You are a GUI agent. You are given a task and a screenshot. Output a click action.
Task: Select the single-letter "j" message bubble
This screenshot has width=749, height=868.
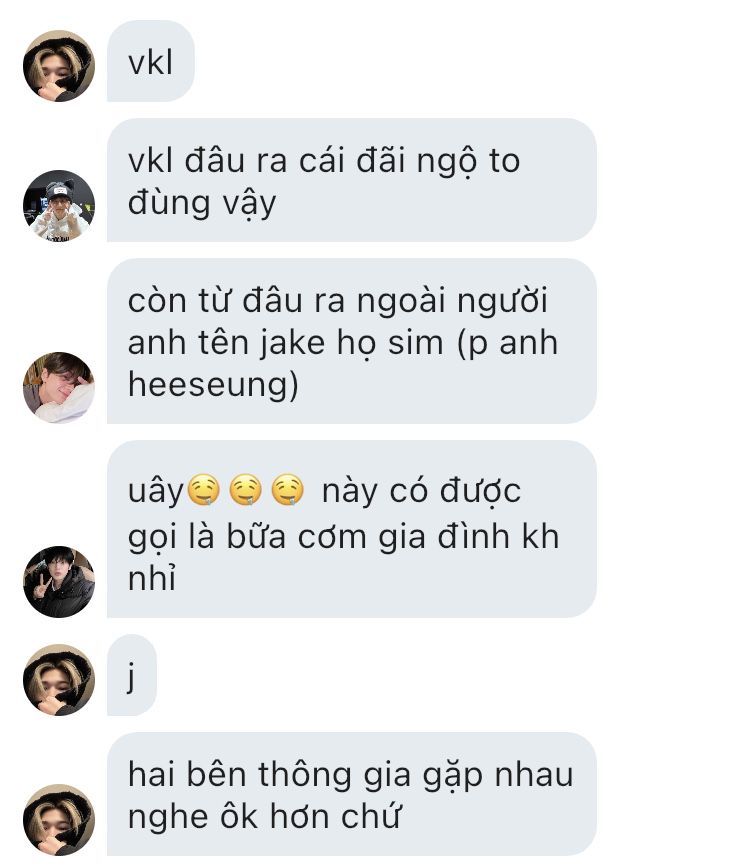pyautogui.click(x=132, y=675)
